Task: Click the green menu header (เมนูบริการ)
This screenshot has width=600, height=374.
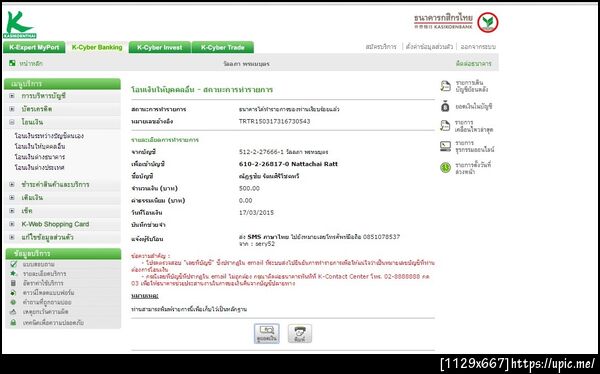Action: (62, 84)
